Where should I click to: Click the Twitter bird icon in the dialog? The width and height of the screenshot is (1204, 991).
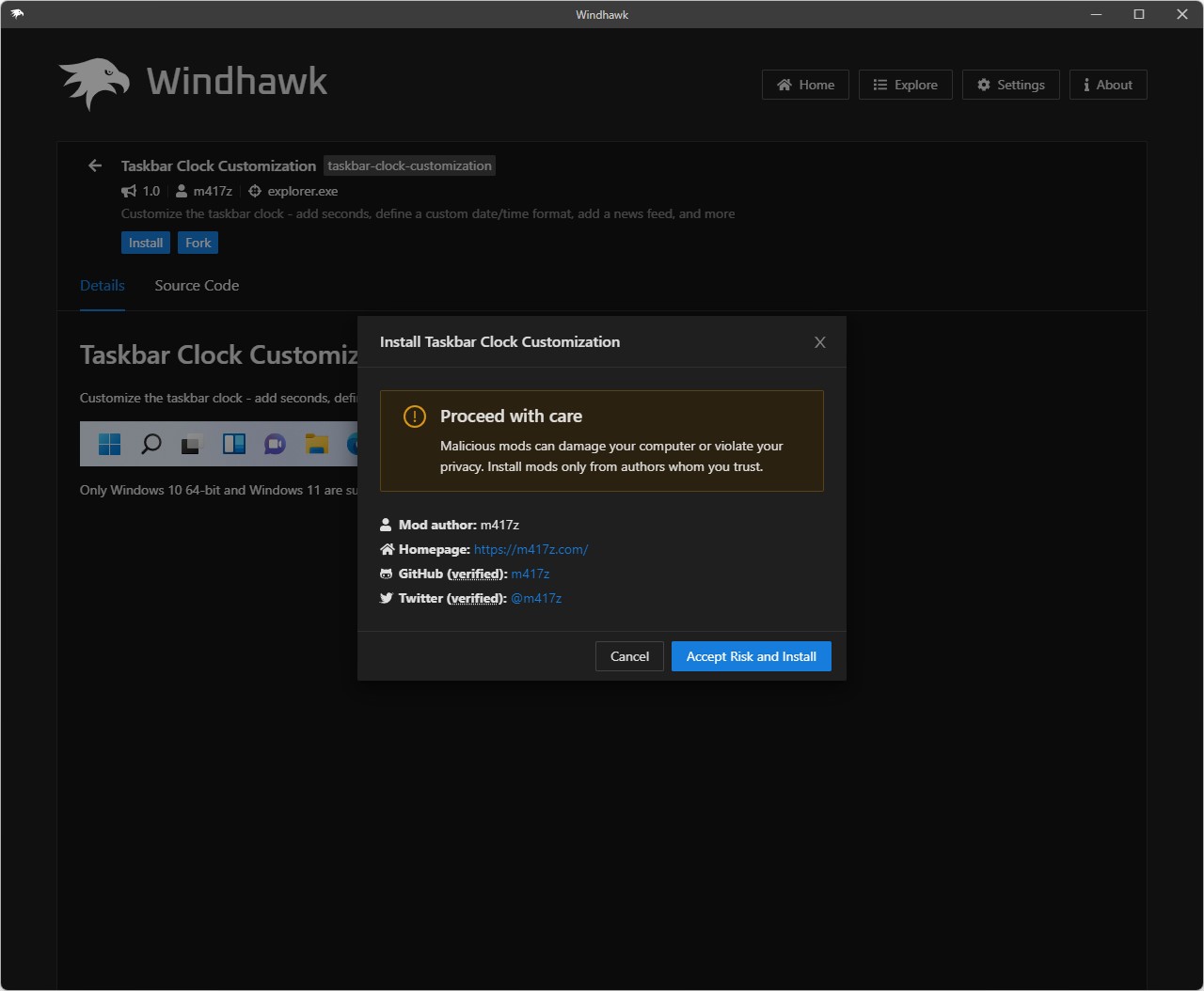pos(387,598)
